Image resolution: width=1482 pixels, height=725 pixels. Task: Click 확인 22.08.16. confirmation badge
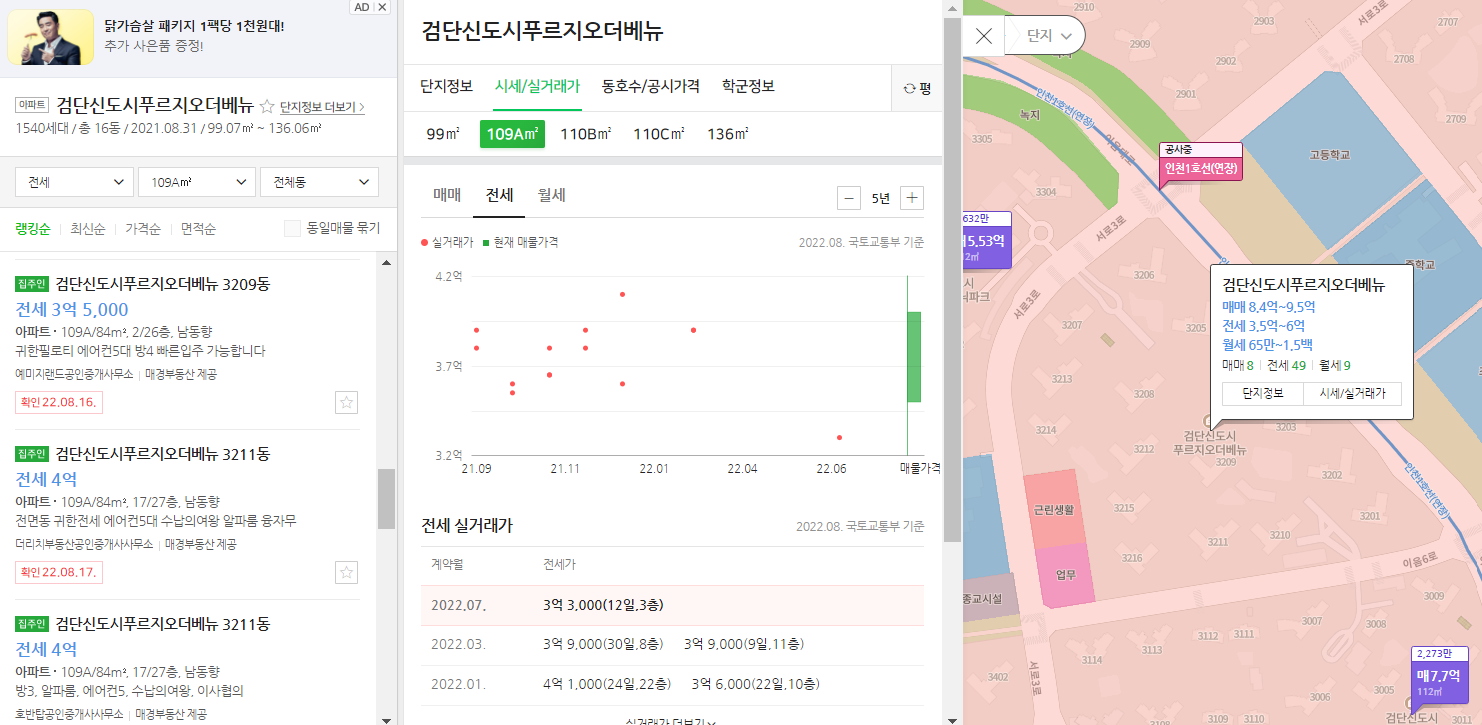(x=58, y=402)
